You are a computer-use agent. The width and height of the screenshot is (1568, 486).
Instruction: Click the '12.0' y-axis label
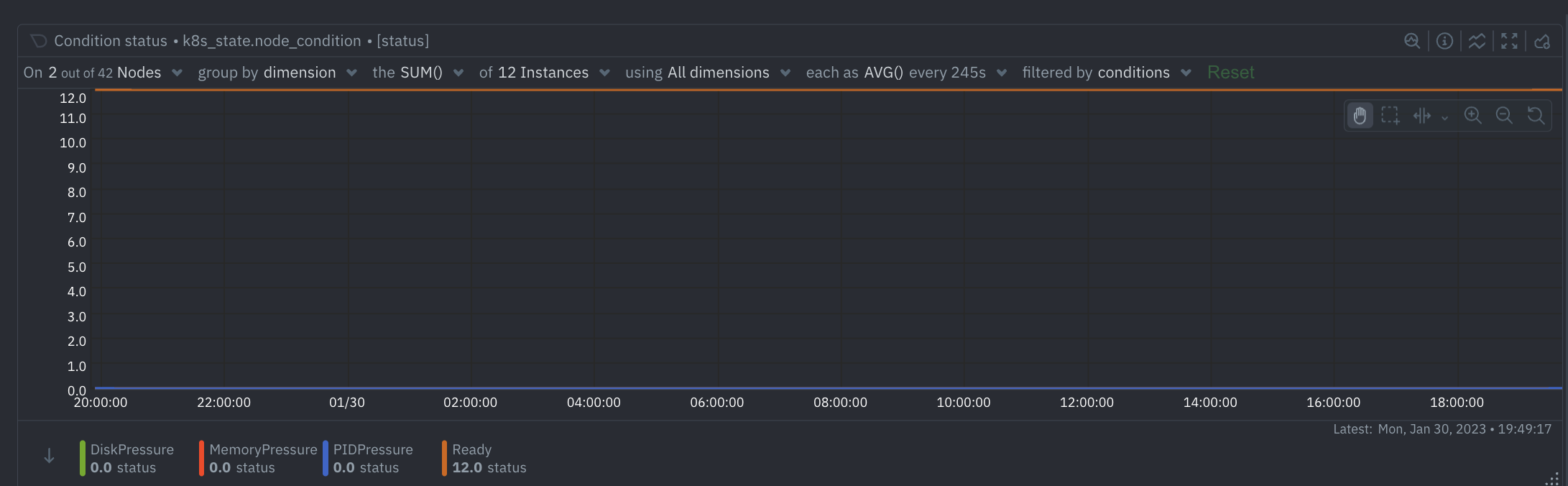[73, 98]
